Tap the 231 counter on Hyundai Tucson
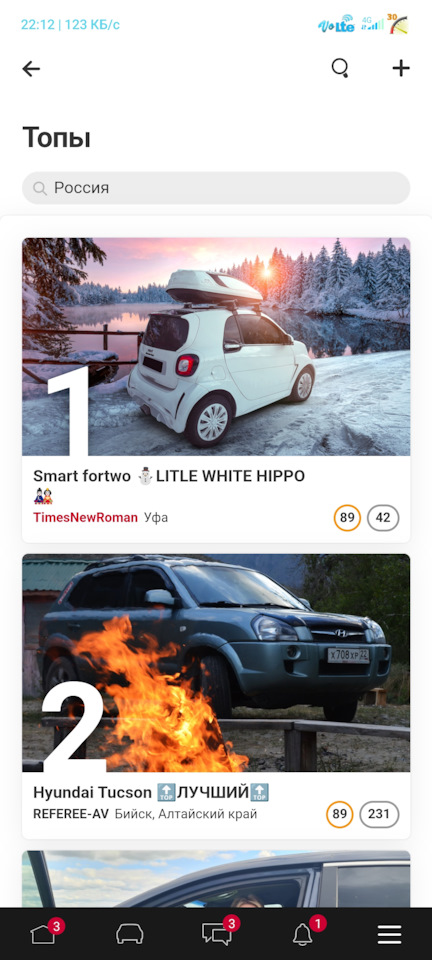The height and width of the screenshot is (960, 432). pos(379,814)
